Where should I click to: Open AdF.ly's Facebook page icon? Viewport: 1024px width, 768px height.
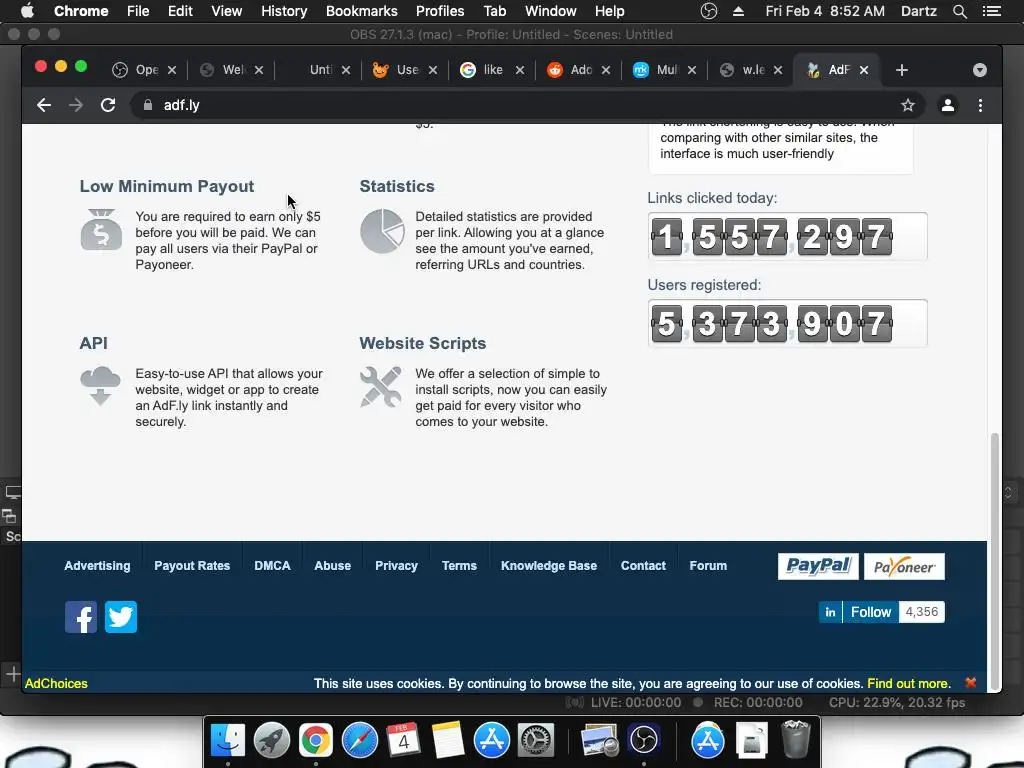point(81,617)
